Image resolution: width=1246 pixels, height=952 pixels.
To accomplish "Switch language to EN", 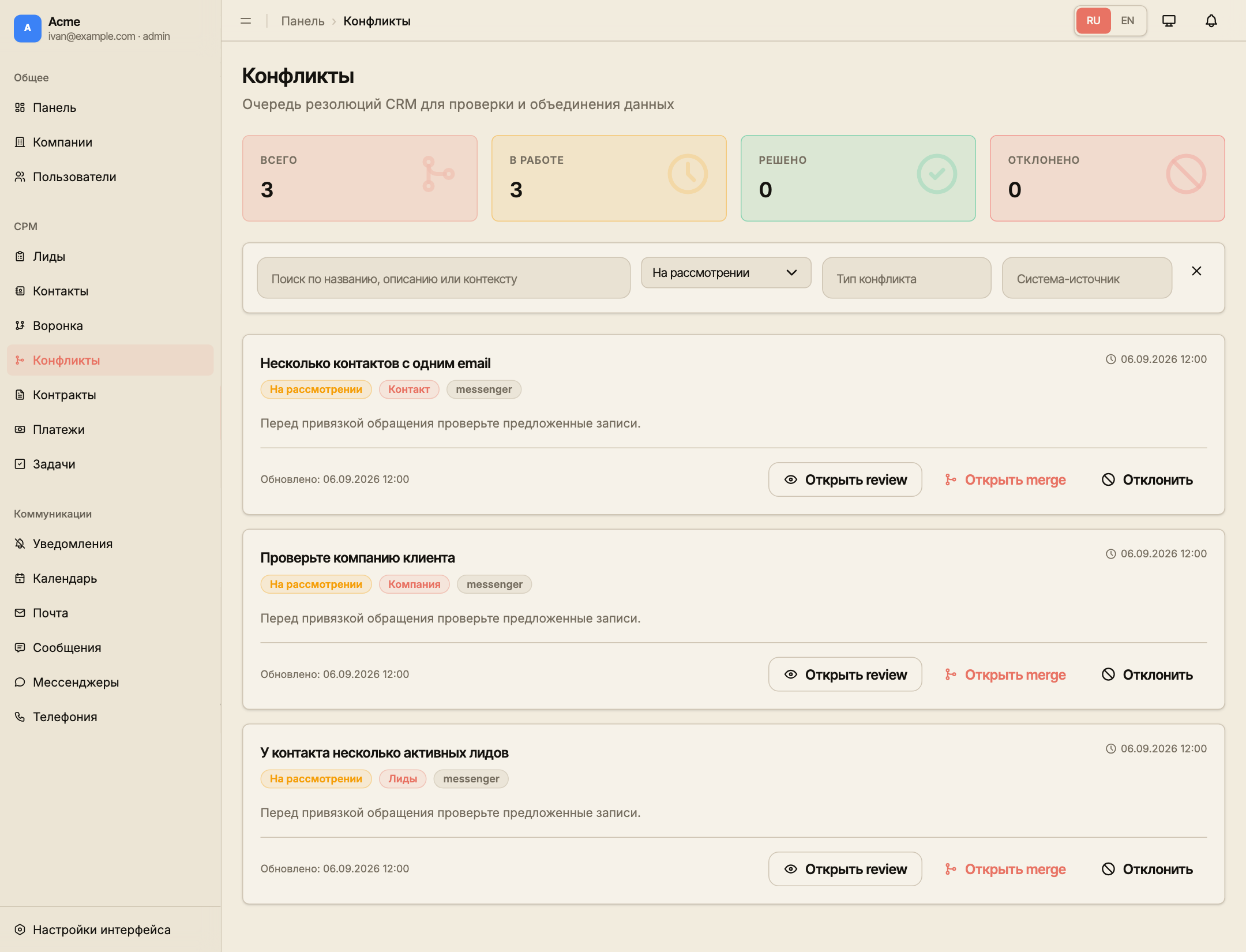I will pos(1127,21).
